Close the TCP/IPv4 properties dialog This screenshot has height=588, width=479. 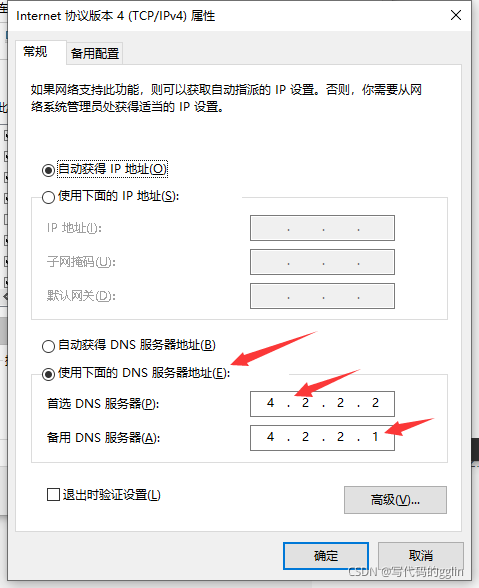pyautogui.click(x=456, y=15)
